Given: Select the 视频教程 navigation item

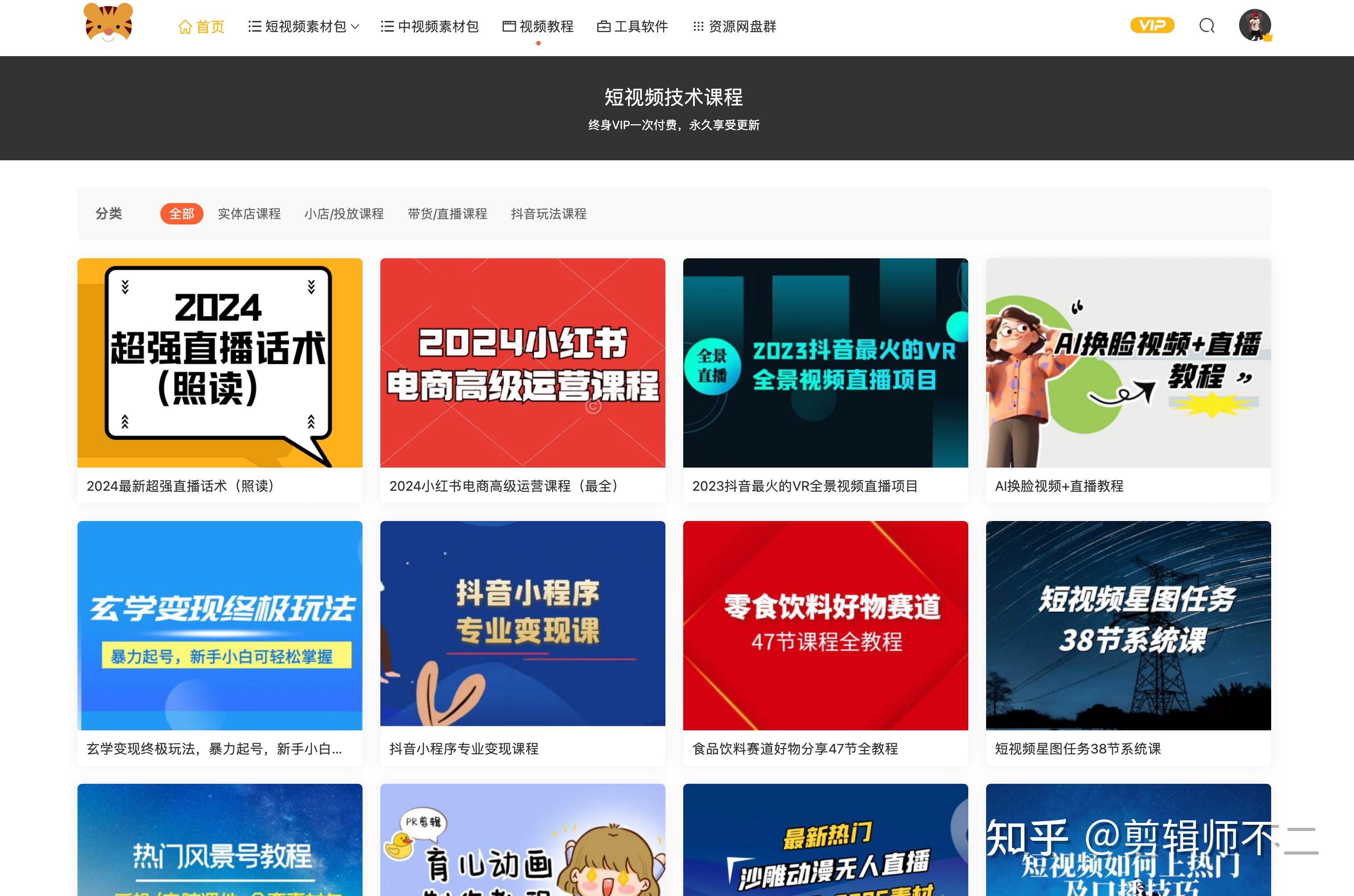Looking at the screenshot, I should pos(538,26).
